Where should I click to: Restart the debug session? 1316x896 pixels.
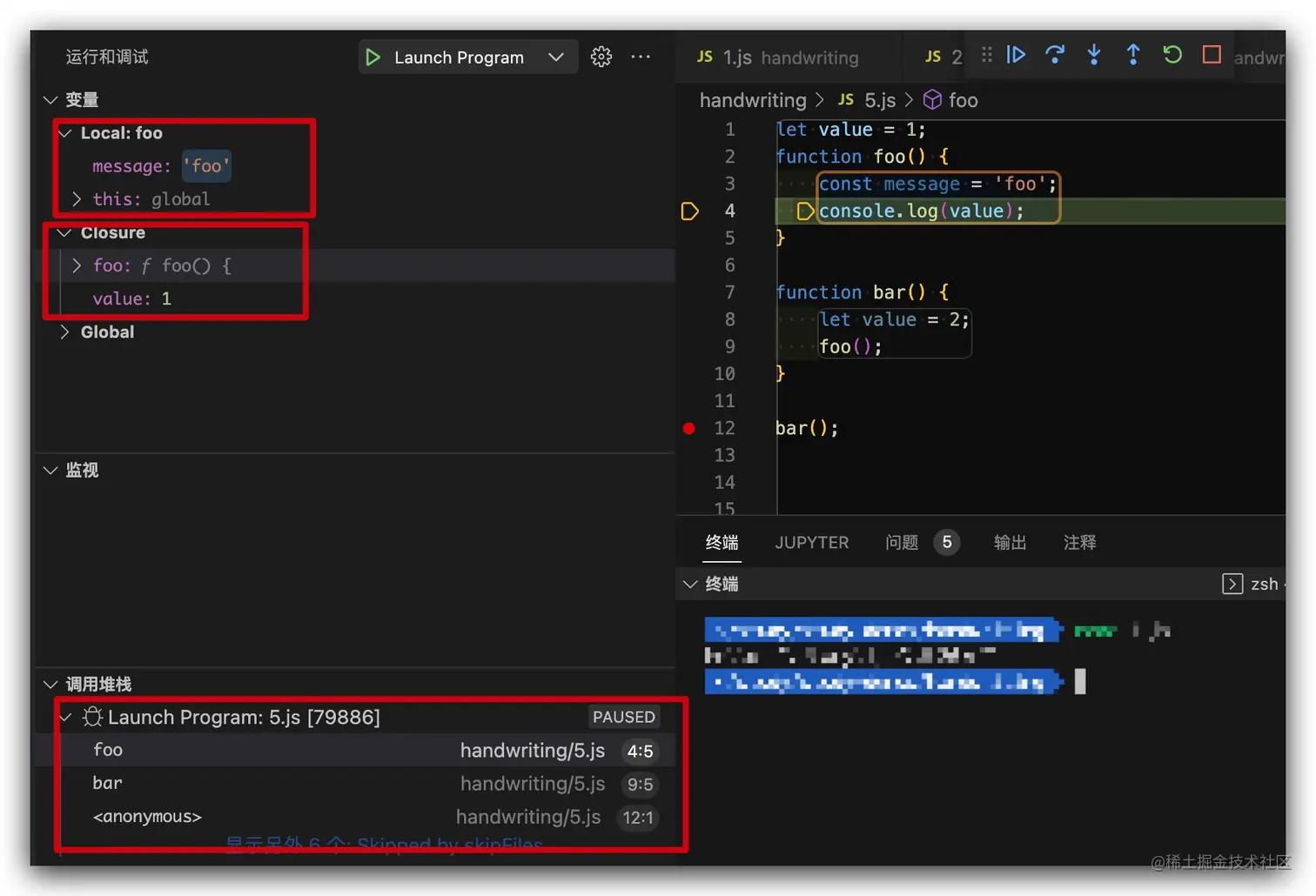(x=1172, y=55)
